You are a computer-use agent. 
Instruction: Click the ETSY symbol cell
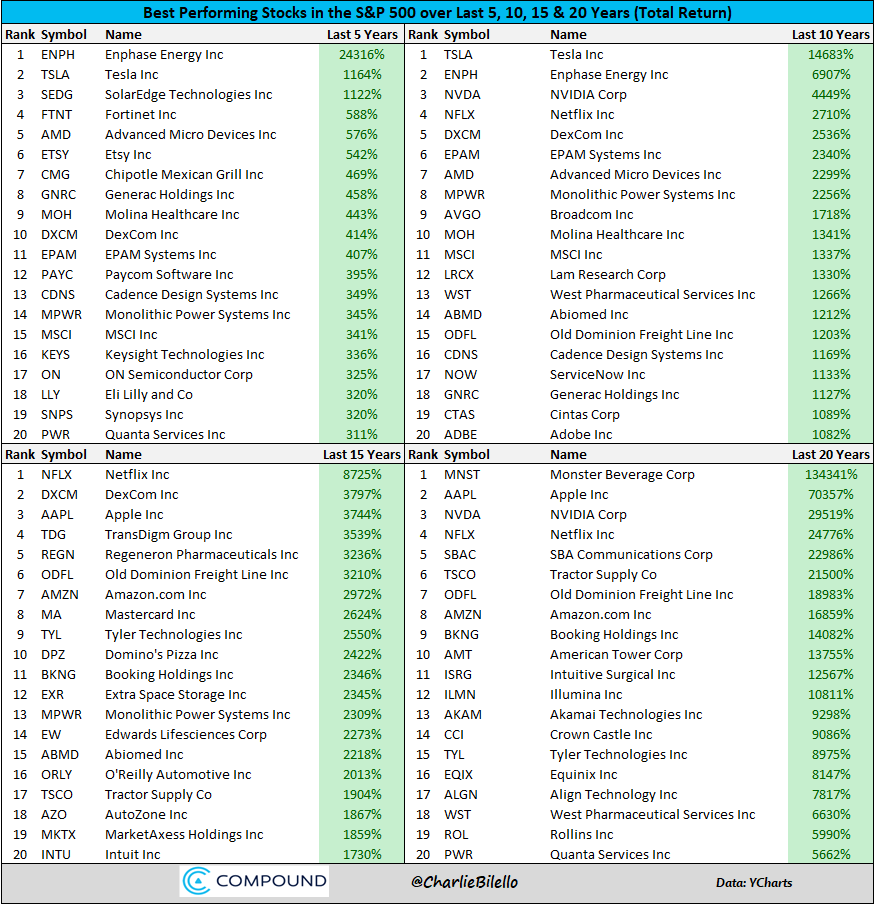pyautogui.click(x=55, y=155)
